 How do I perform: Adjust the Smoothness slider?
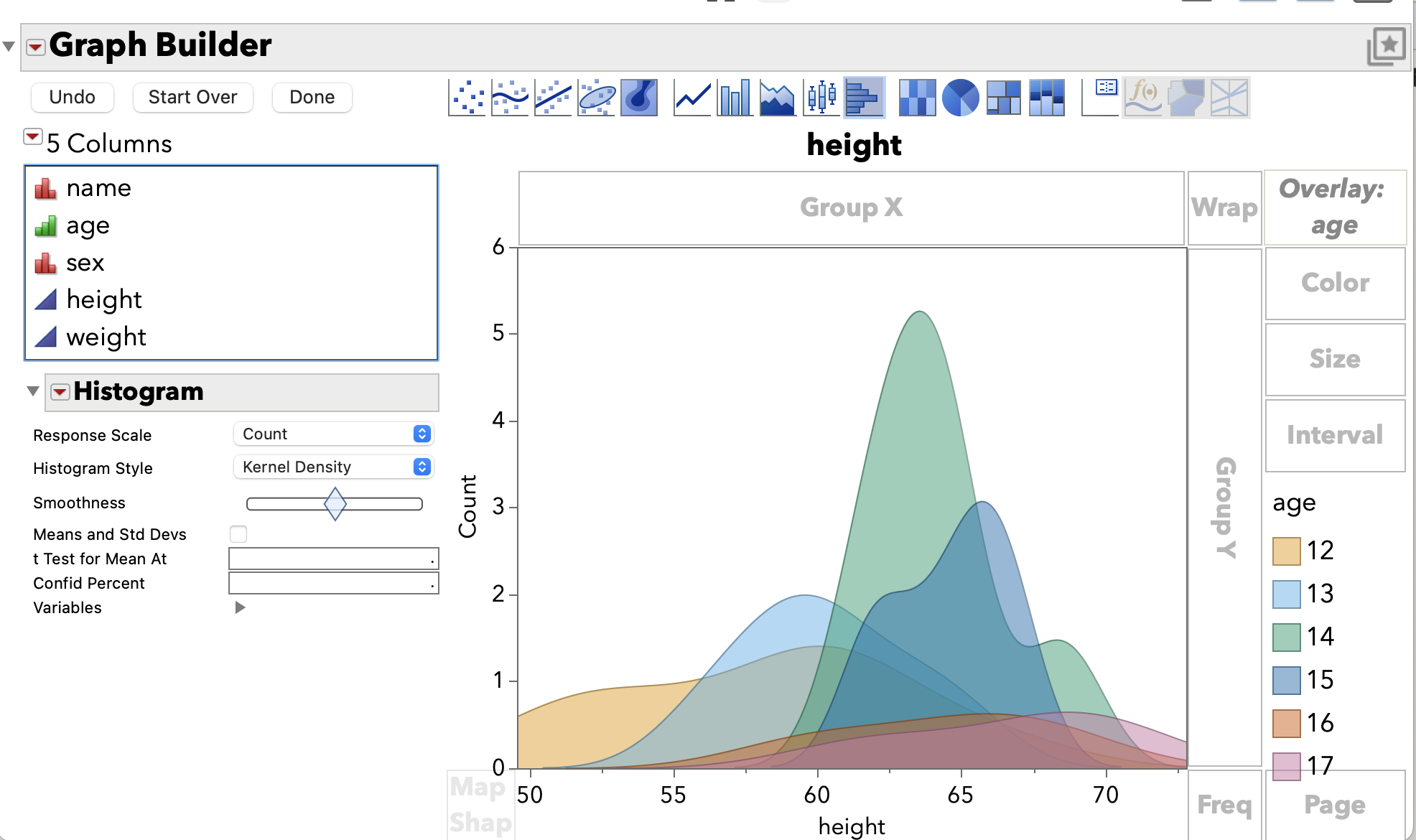tap(333, 503)
